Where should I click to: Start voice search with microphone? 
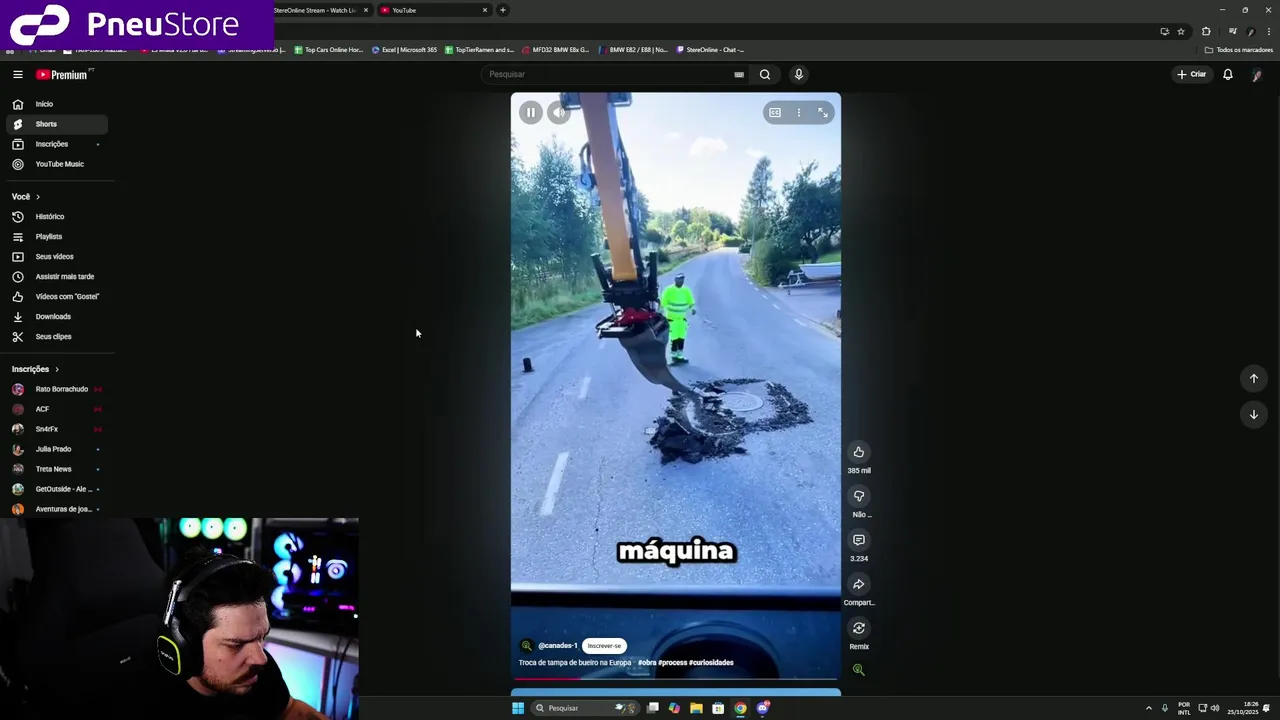coord(798,74)
